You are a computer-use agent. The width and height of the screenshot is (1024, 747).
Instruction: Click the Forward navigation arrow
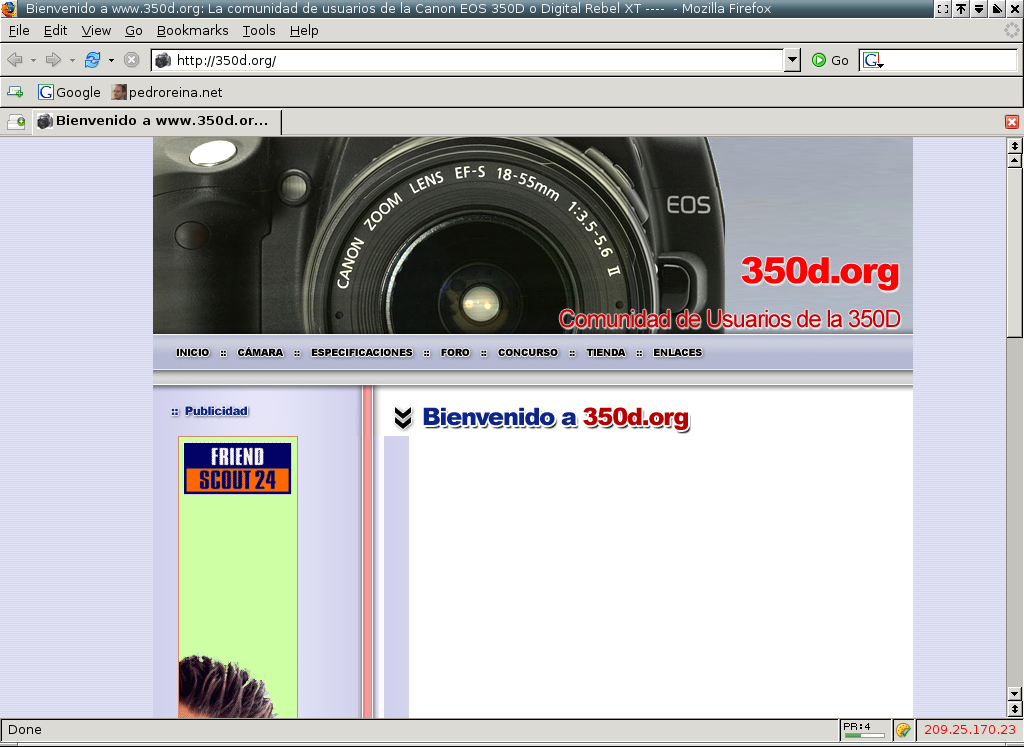click(x=54, y=60)
